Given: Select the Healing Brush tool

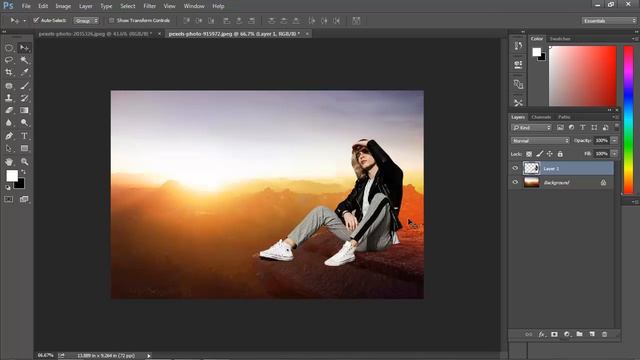Looking at the screenshot, I should 9,86.
